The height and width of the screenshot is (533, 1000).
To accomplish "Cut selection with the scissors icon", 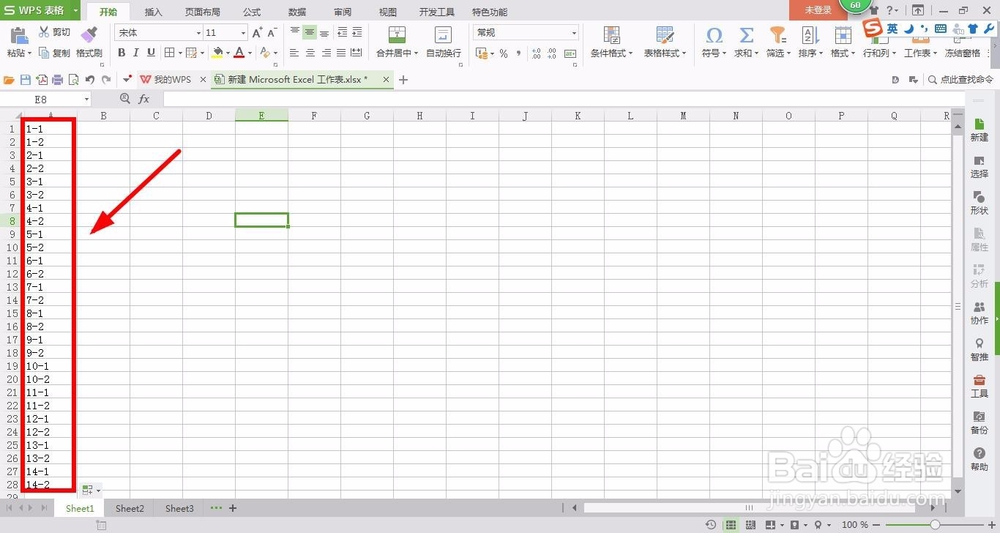I will [44, 32].
